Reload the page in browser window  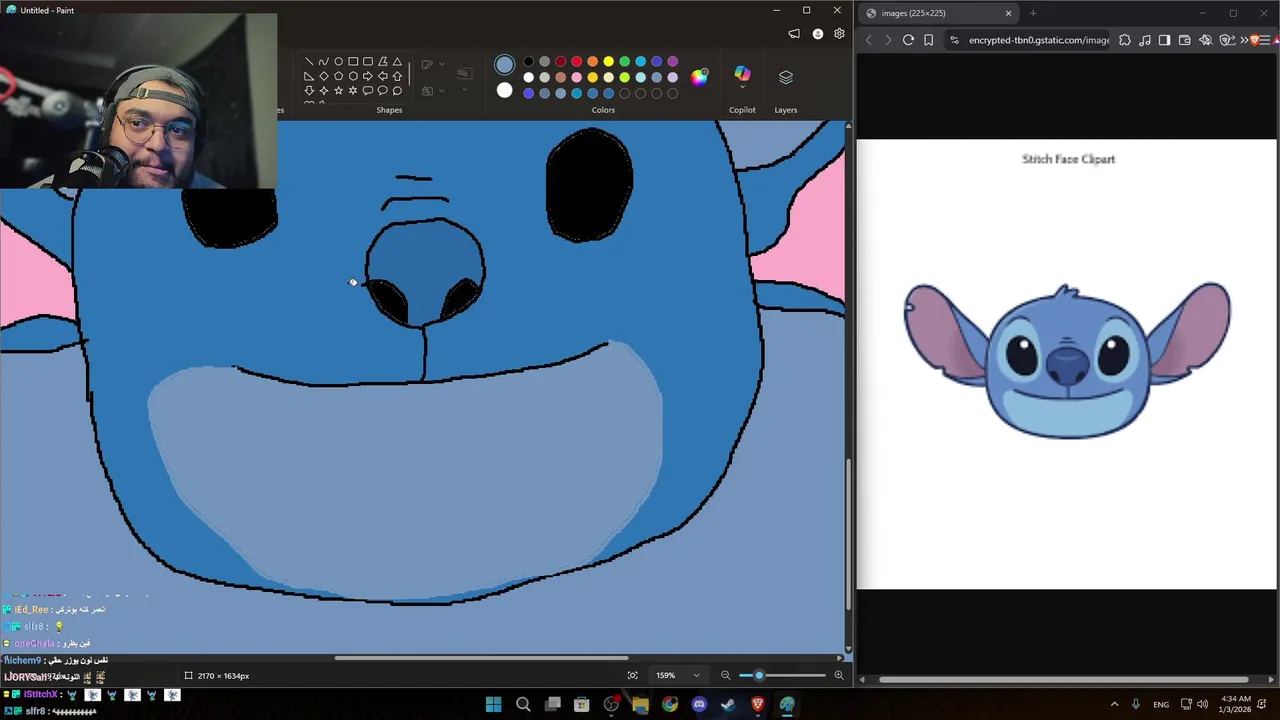pyautogui.click(x=908, y=40)
